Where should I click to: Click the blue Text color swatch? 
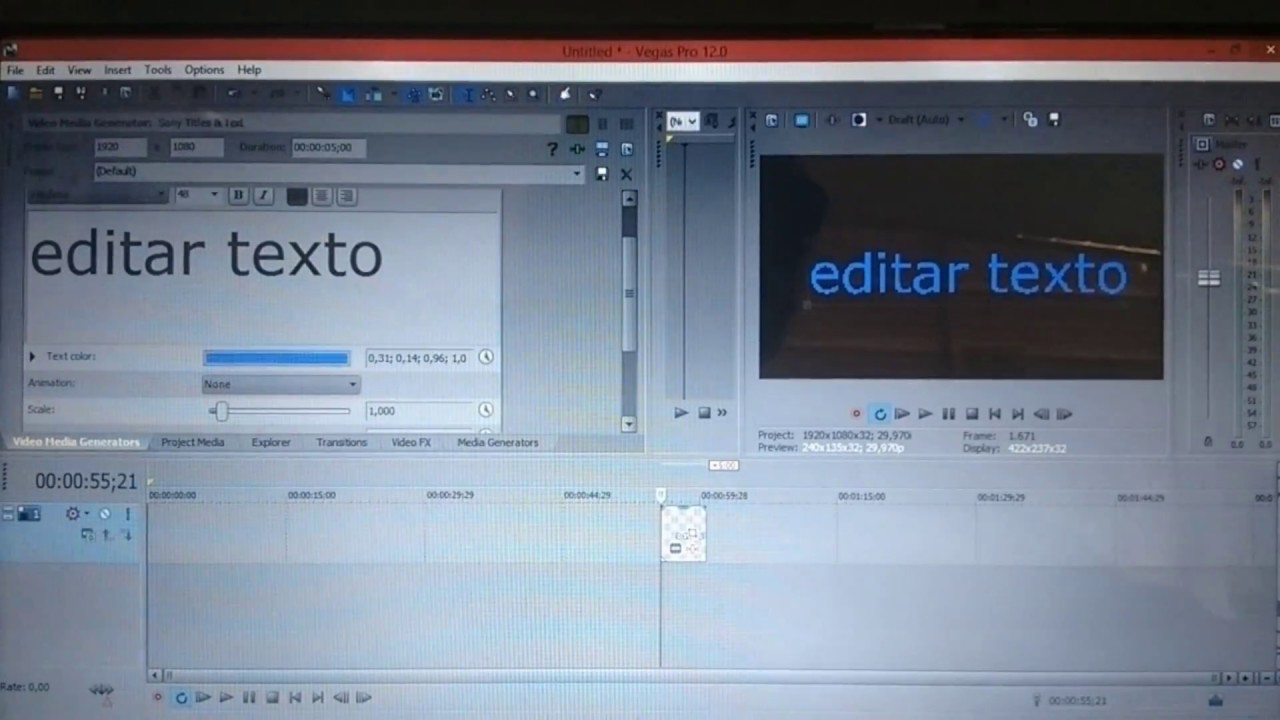[277, 358]
